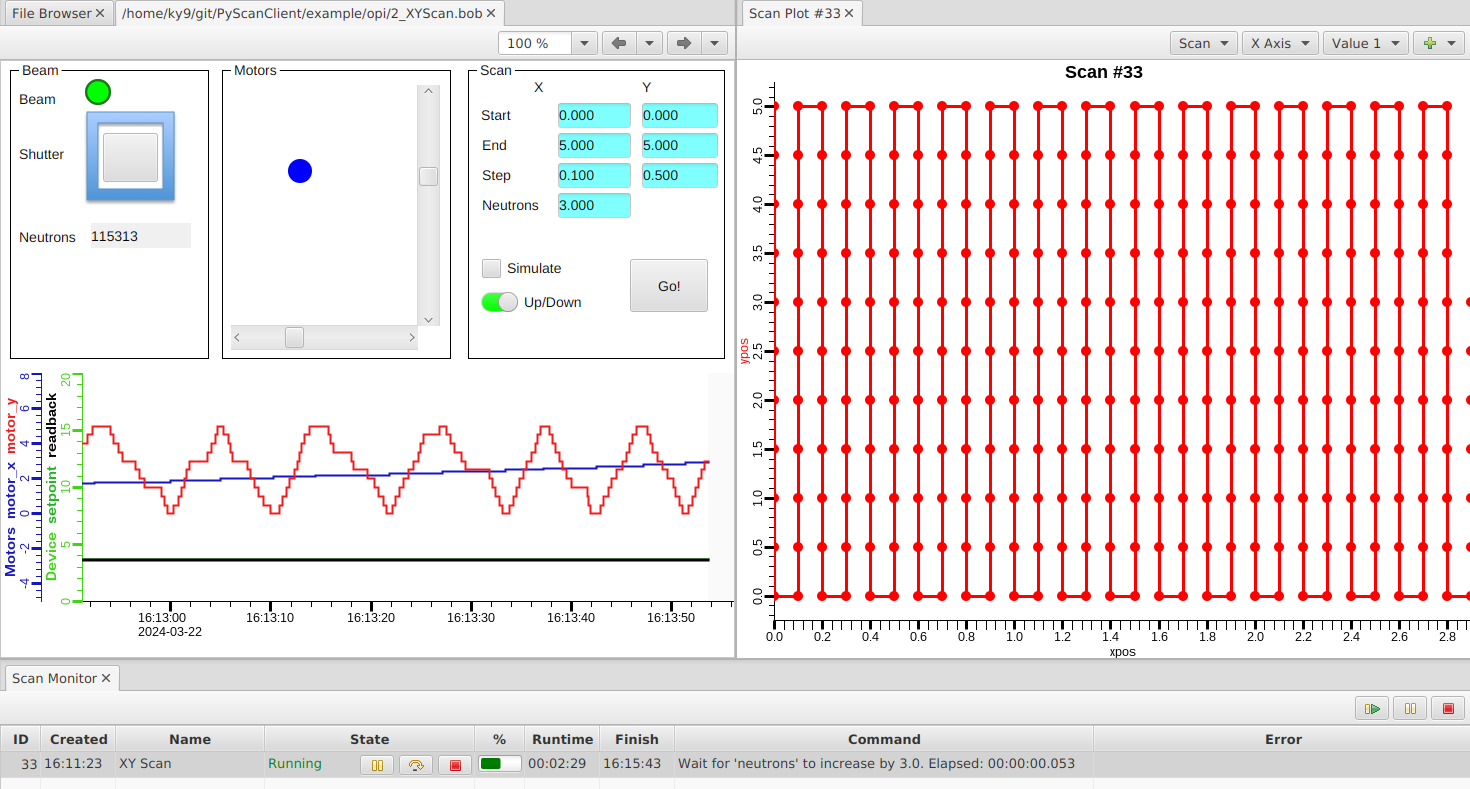Expand the forward history dropdown arrow
1470x789 pixels.
714,43
